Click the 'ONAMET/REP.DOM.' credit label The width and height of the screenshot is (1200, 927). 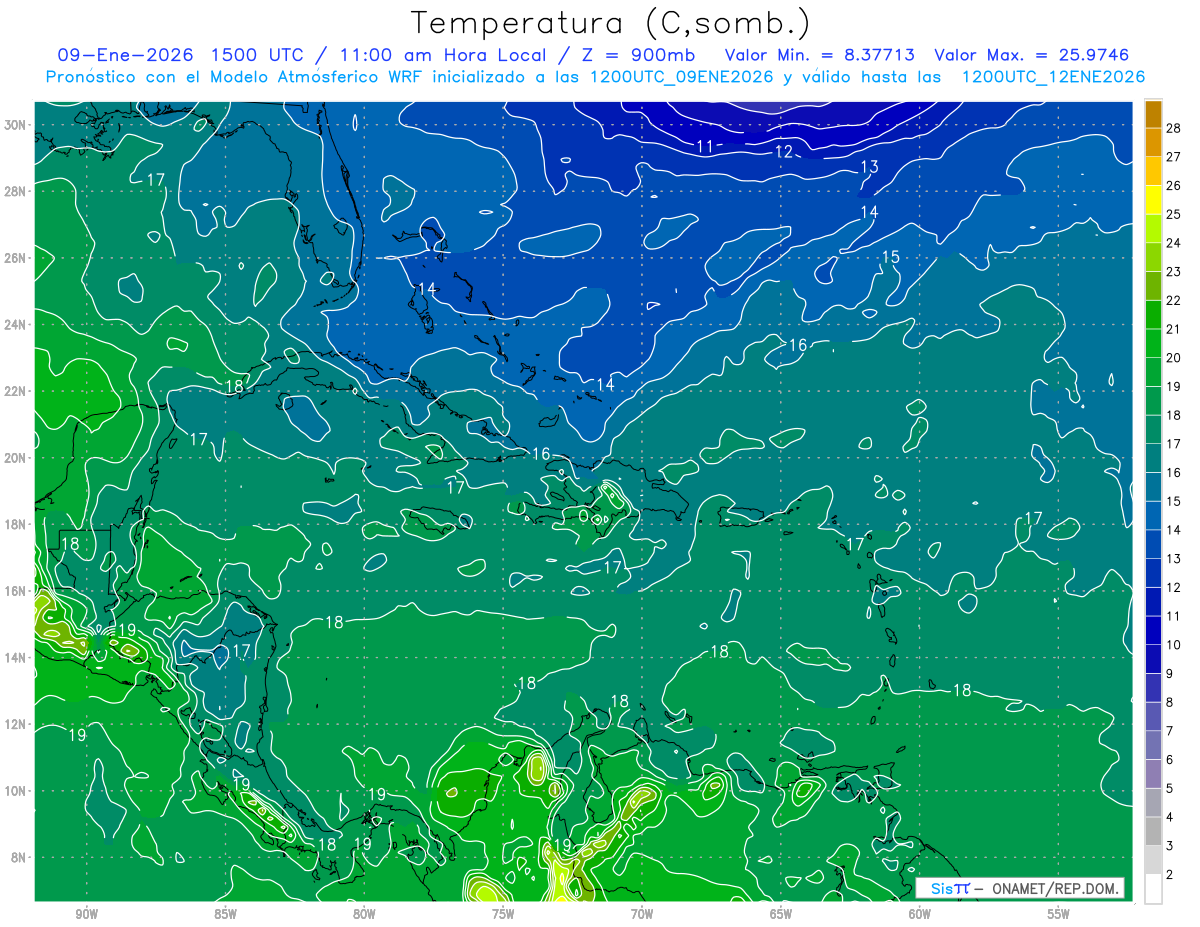tap(1056, 888)
